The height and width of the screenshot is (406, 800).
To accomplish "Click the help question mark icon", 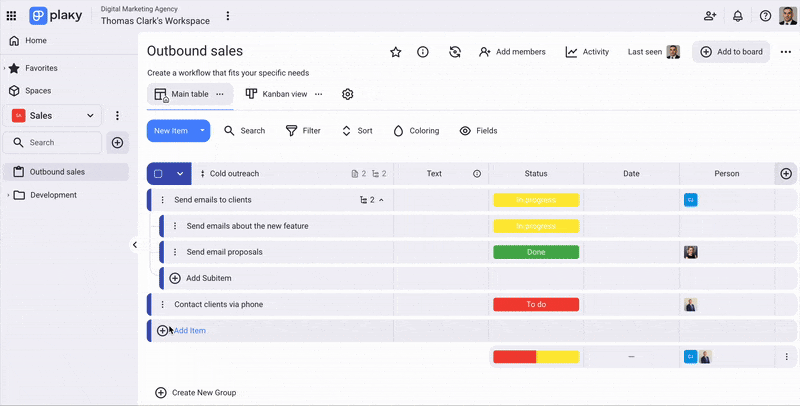I will 765,16.
